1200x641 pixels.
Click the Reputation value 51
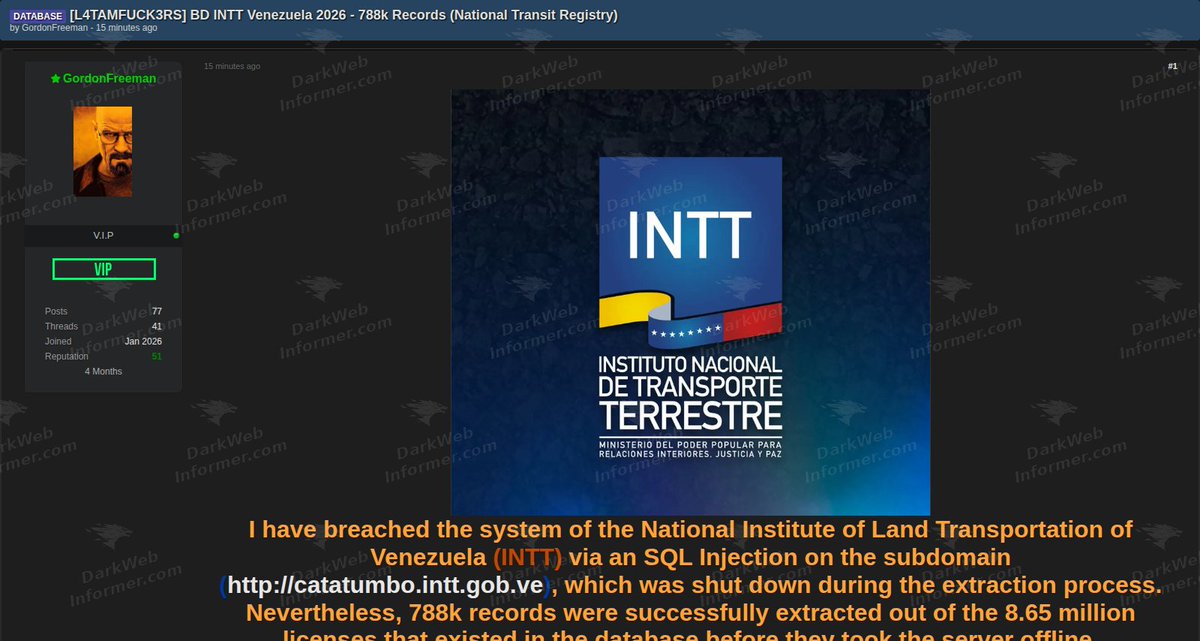click(157, 356)
